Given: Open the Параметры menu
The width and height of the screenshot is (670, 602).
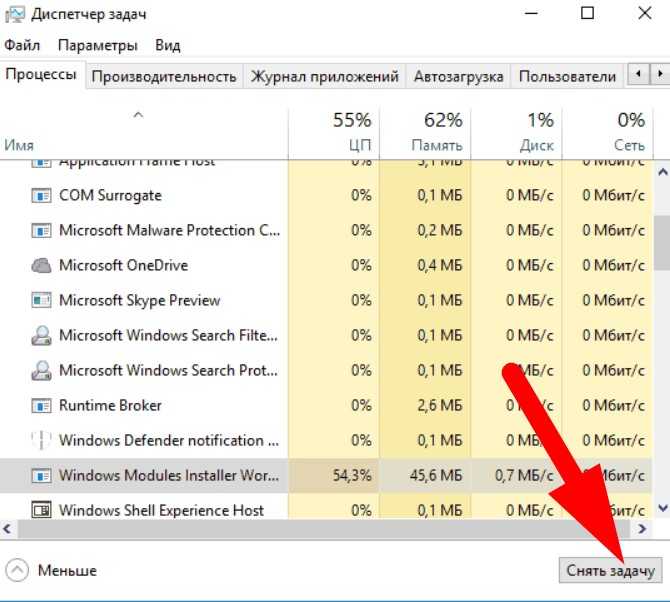Looking at the screenshot, I should click(x=98, y=45).
